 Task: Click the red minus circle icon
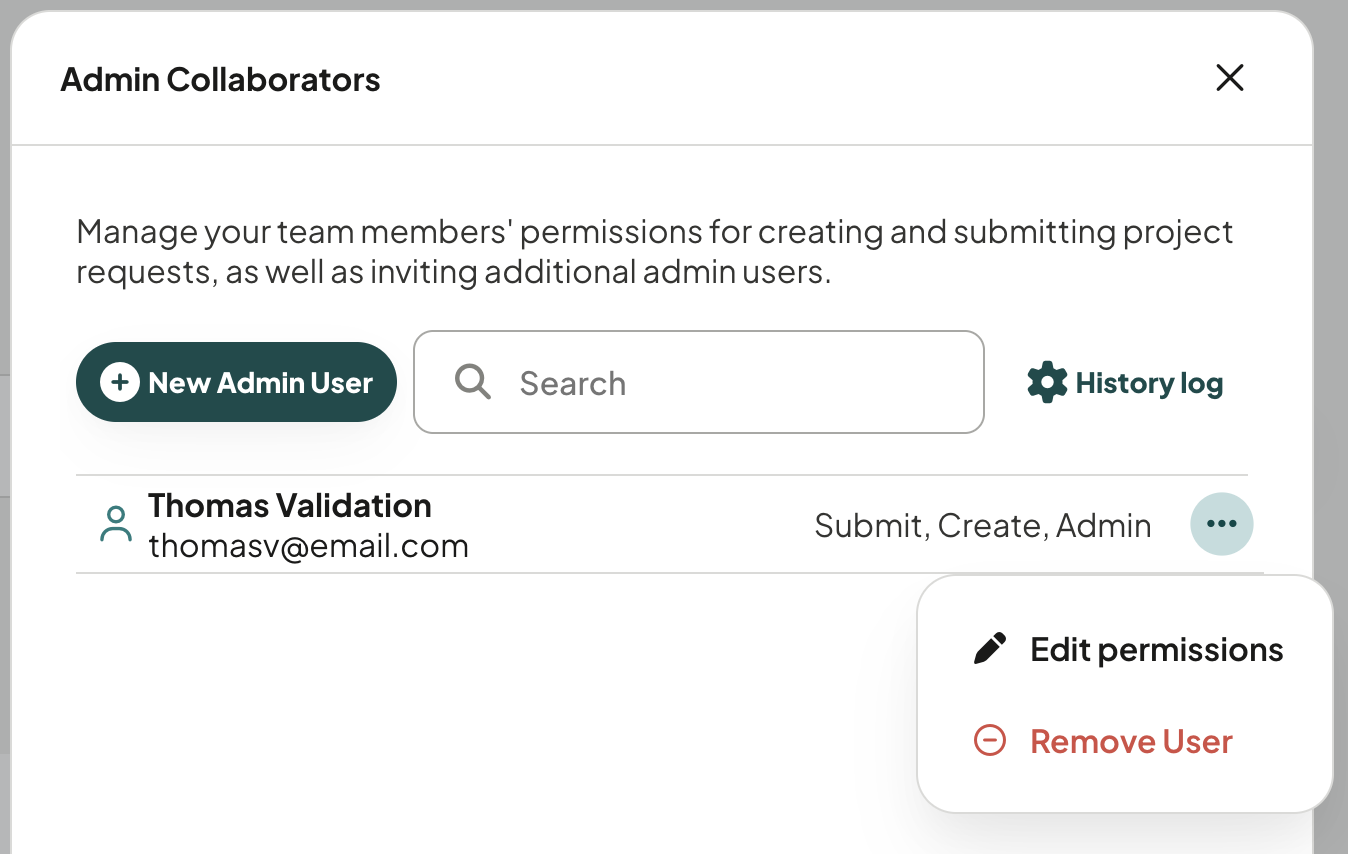pyautogui.click(x=990, y=741)
